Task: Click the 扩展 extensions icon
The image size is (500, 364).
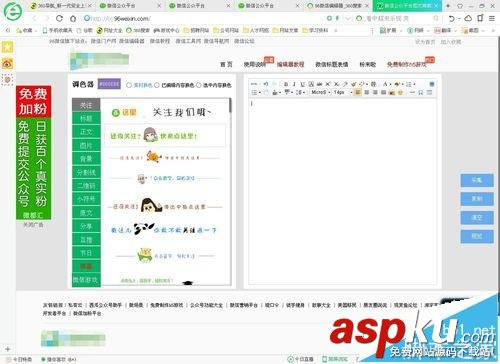Action: (x=388, y=30)
